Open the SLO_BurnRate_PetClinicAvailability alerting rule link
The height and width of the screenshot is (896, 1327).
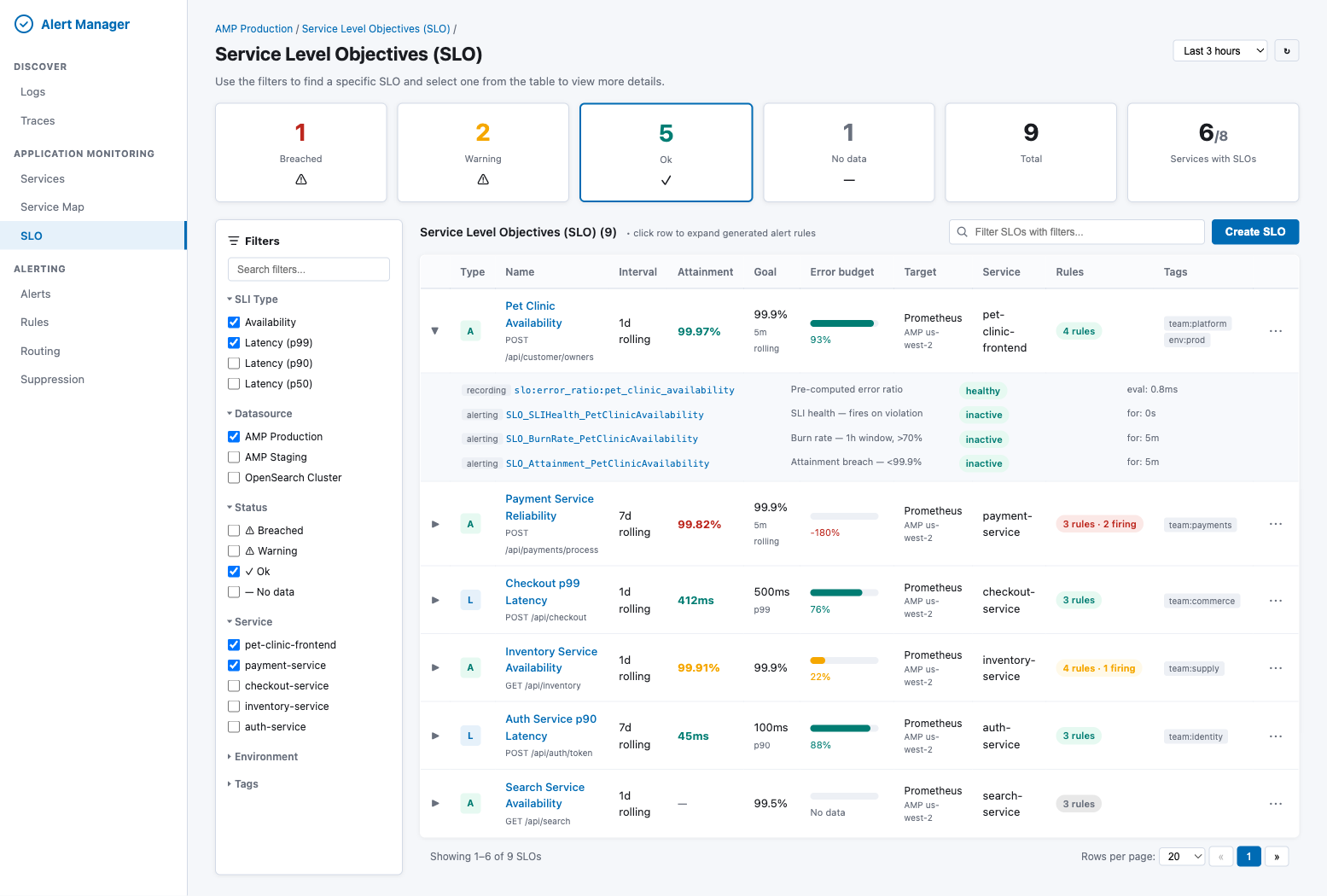pyautogui.click(x=601, y=439)
